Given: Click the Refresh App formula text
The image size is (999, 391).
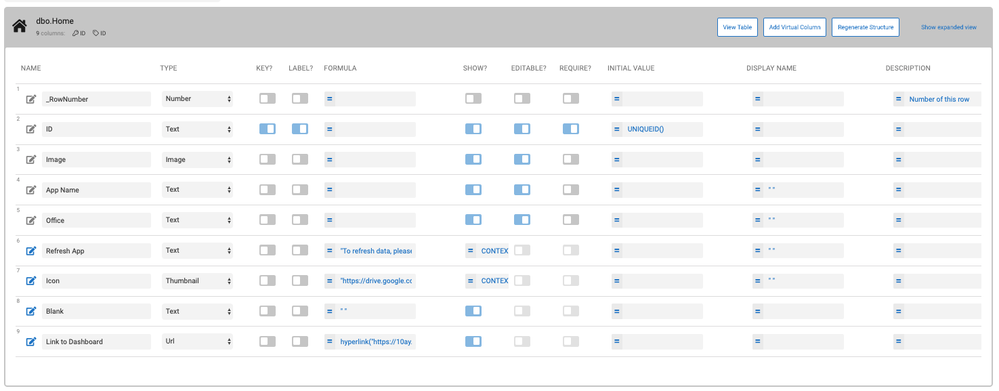Looking at the screenshot, I should pyautogui.click(x=376, y=251).
